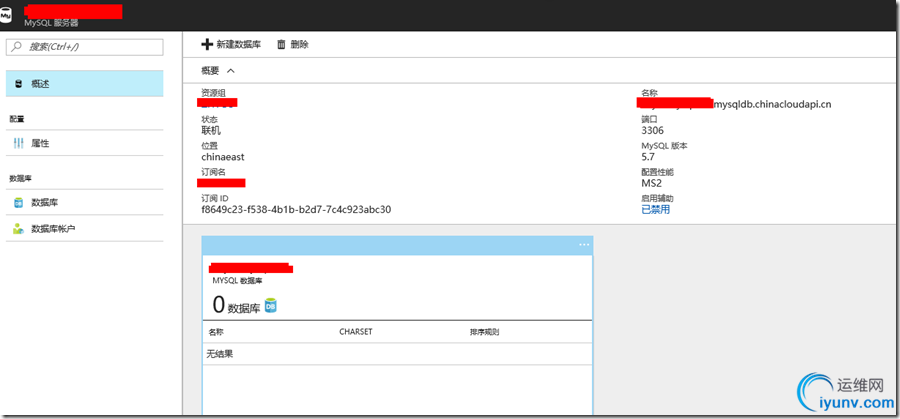Click the performance value MS2
The image size is (900, 419).
[651, 183]
